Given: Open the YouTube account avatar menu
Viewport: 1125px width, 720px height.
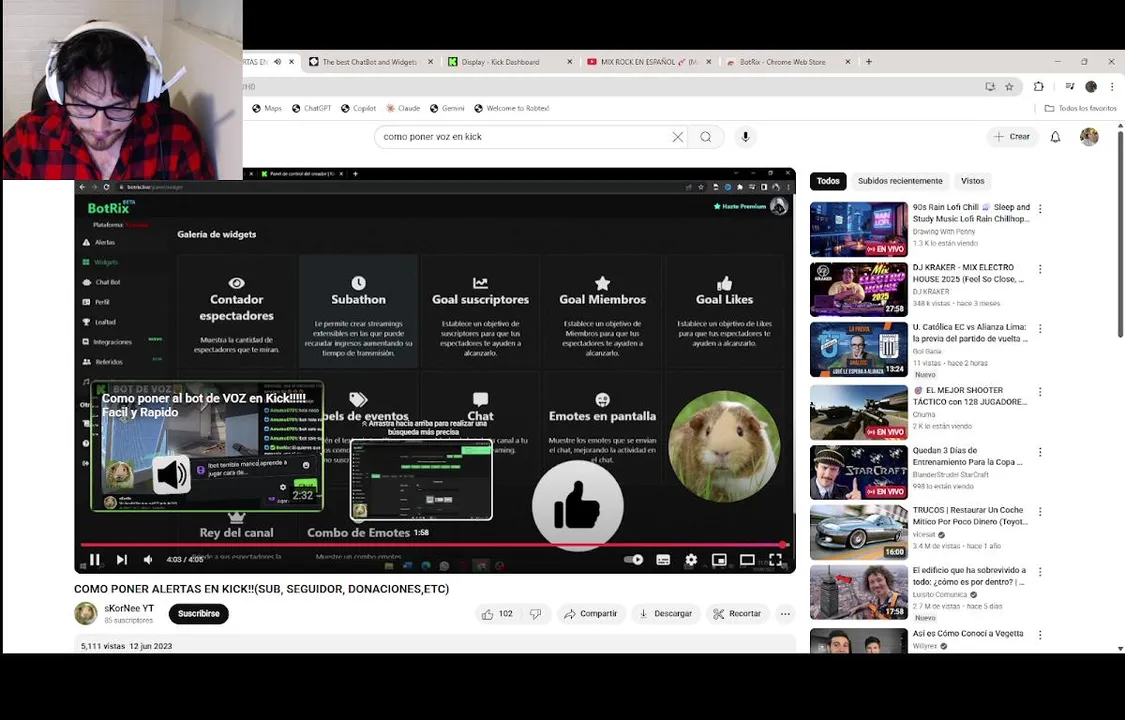Looking at the screenshot, I should point(1089,137).
